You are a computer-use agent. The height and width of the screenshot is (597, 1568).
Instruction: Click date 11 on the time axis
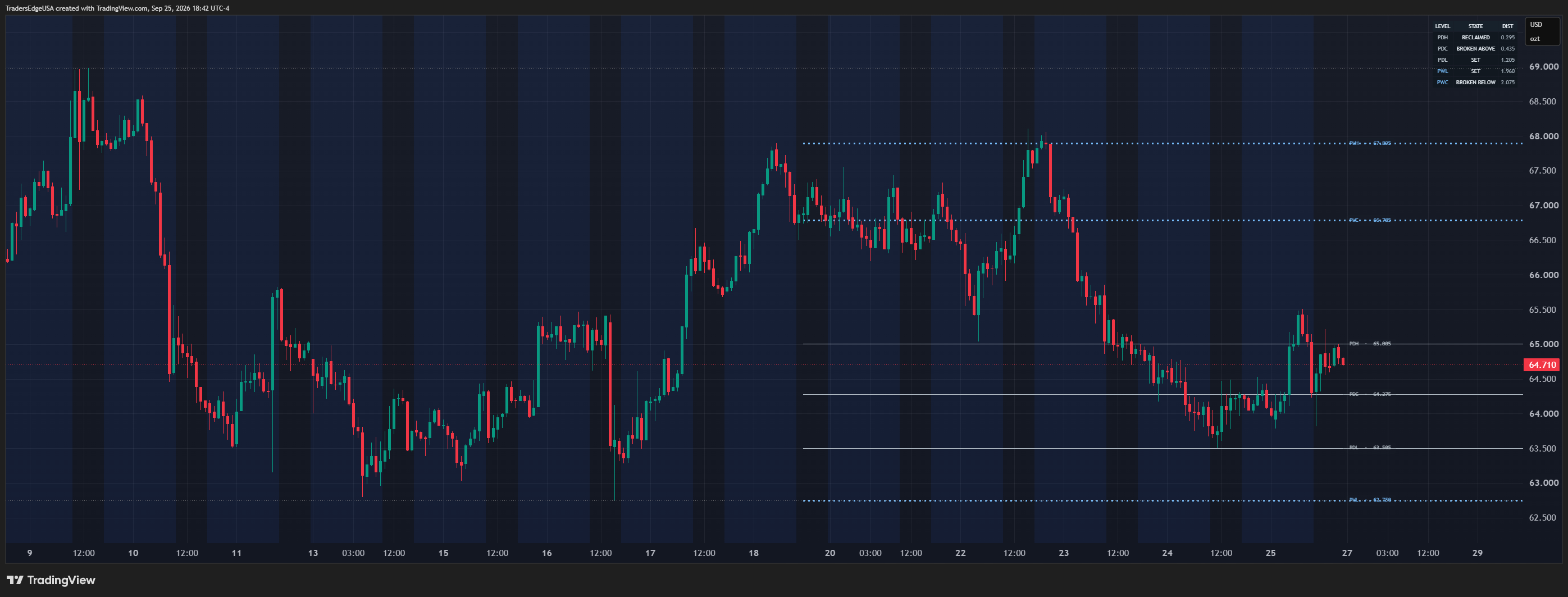(237, 553)
